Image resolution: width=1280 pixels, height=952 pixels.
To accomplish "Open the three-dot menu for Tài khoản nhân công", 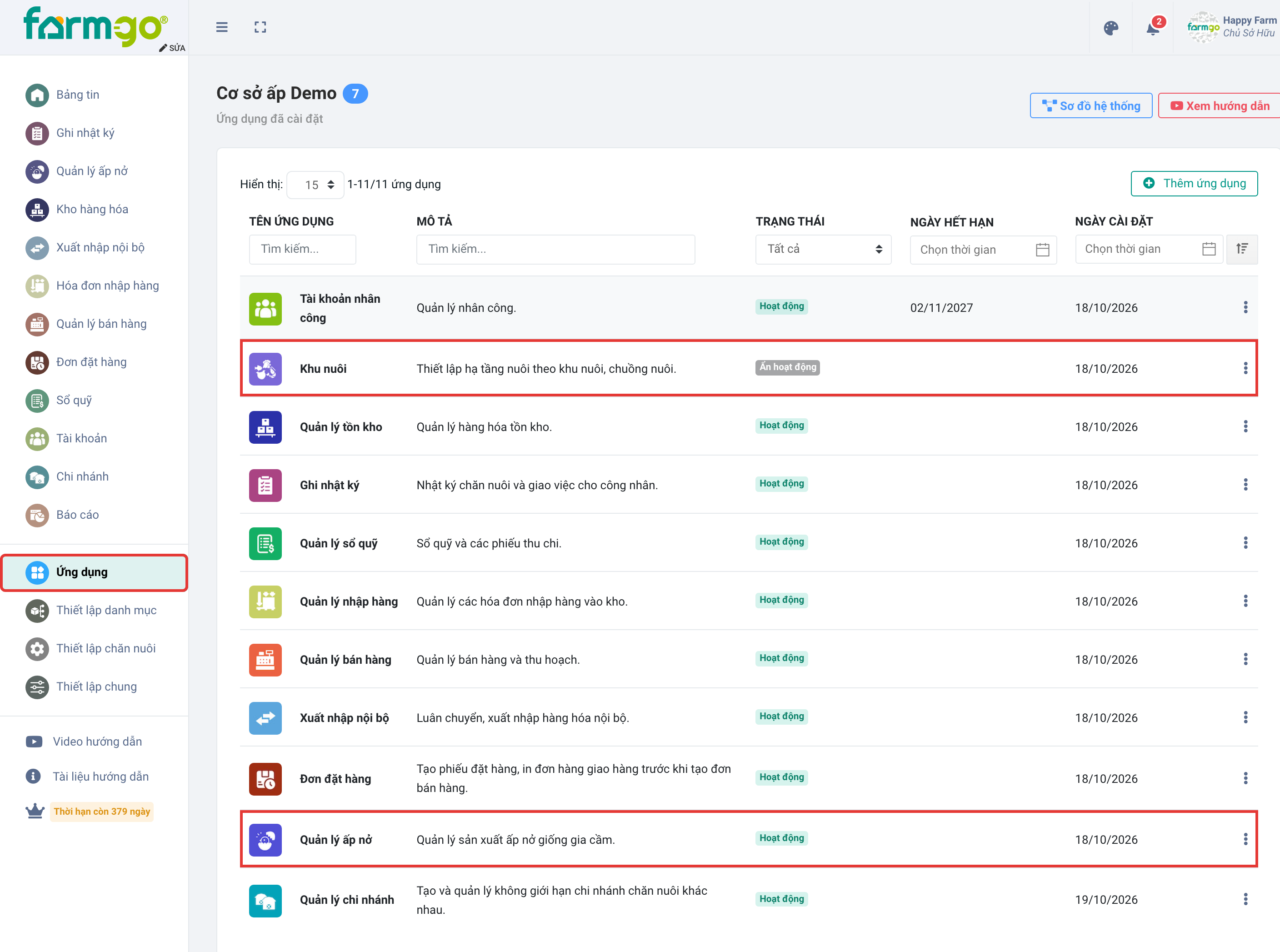I will tap(1245, 307).
